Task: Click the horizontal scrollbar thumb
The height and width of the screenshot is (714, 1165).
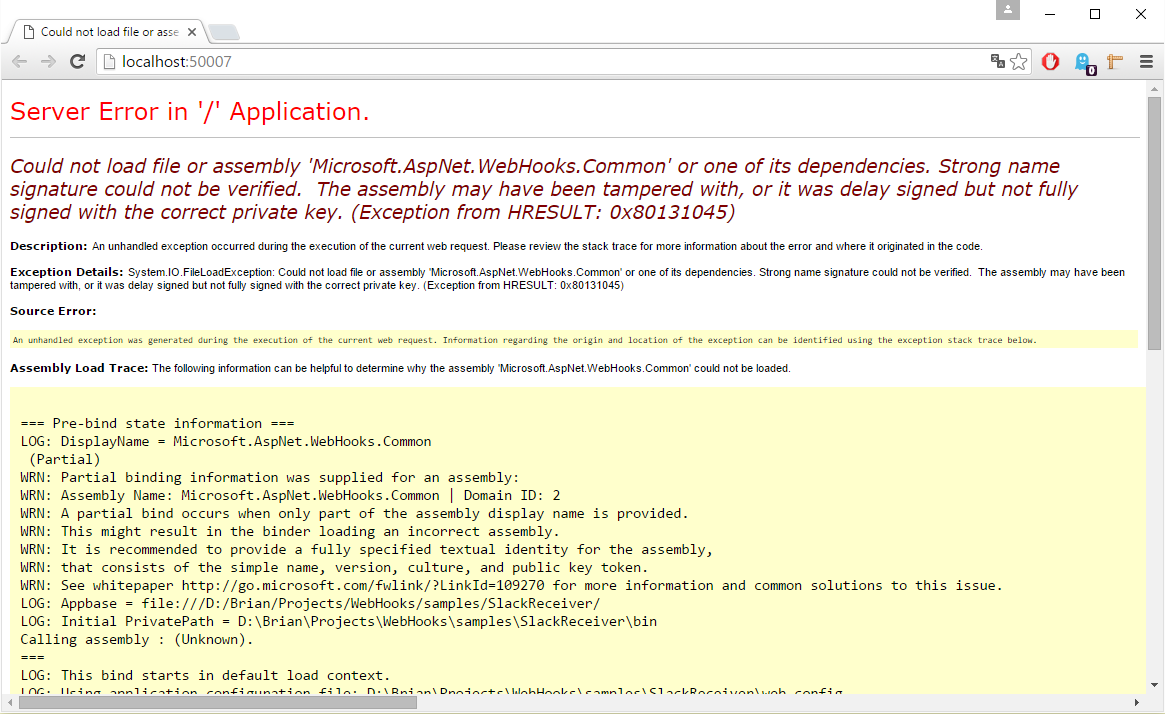Action: pyautogui.click(x=218, y=702)
